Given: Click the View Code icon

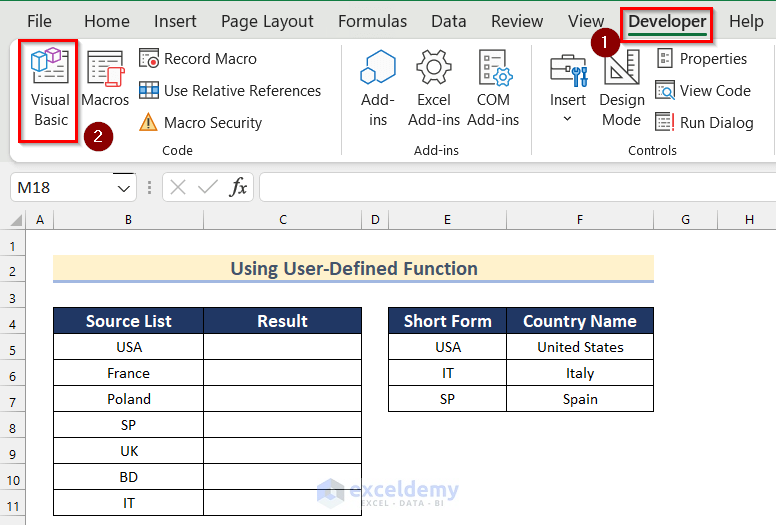Looking at the screenshot, I should [x=665, y=91].
